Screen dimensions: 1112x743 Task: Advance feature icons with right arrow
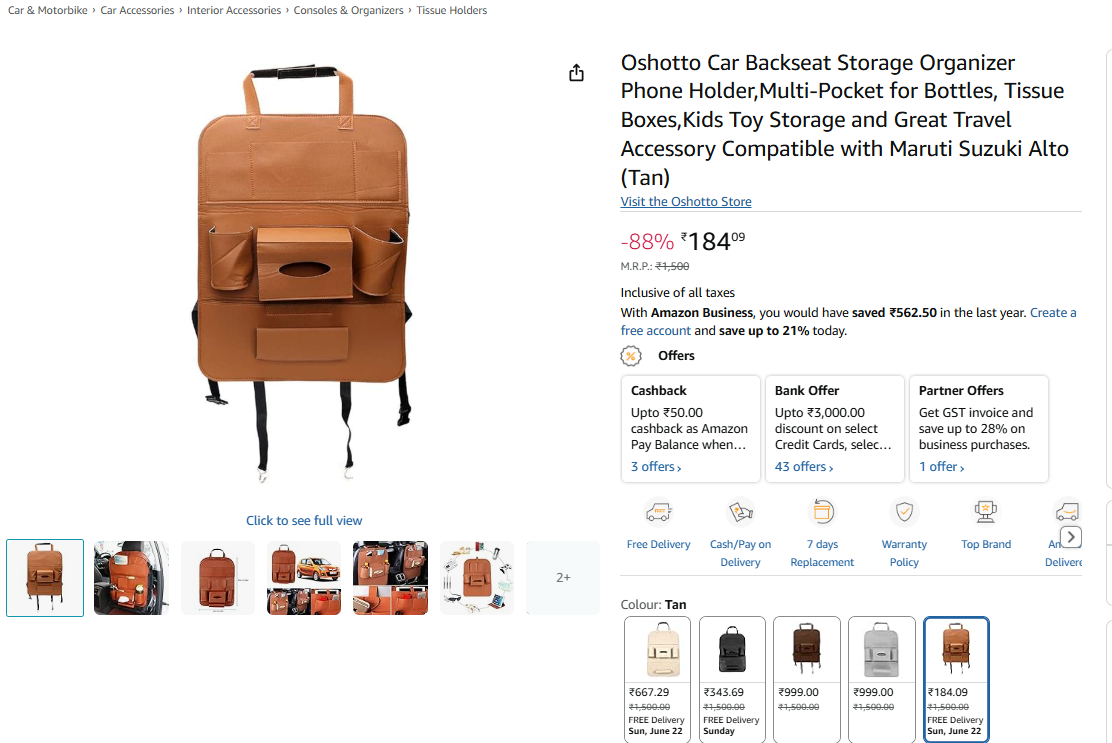1071,537
